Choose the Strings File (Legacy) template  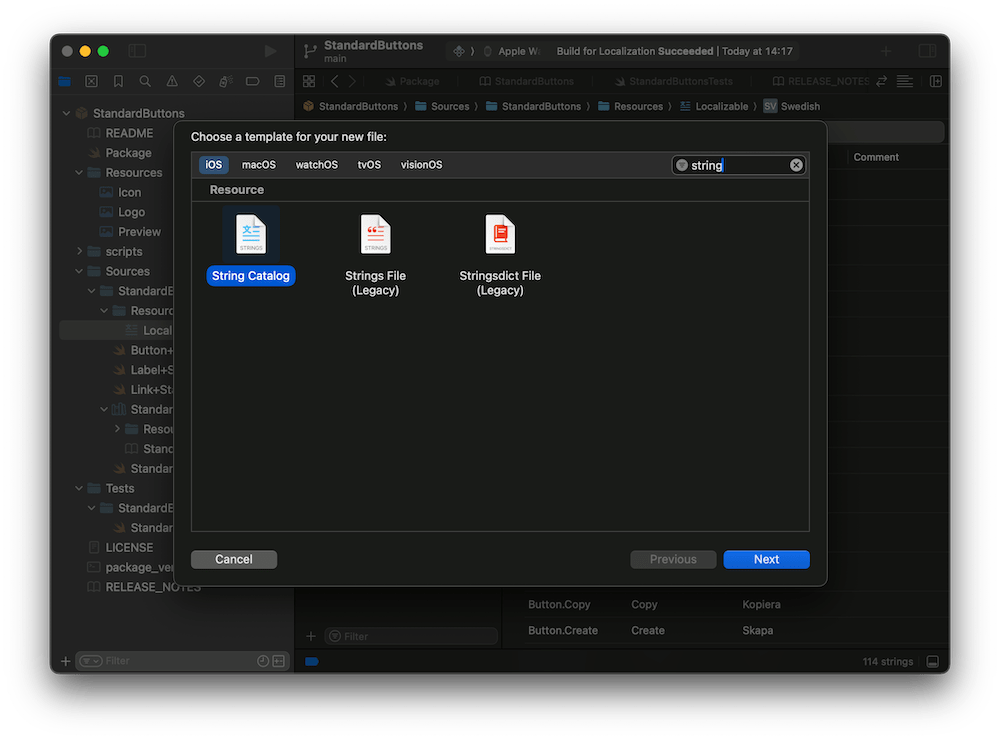click(x=375, y=235)
